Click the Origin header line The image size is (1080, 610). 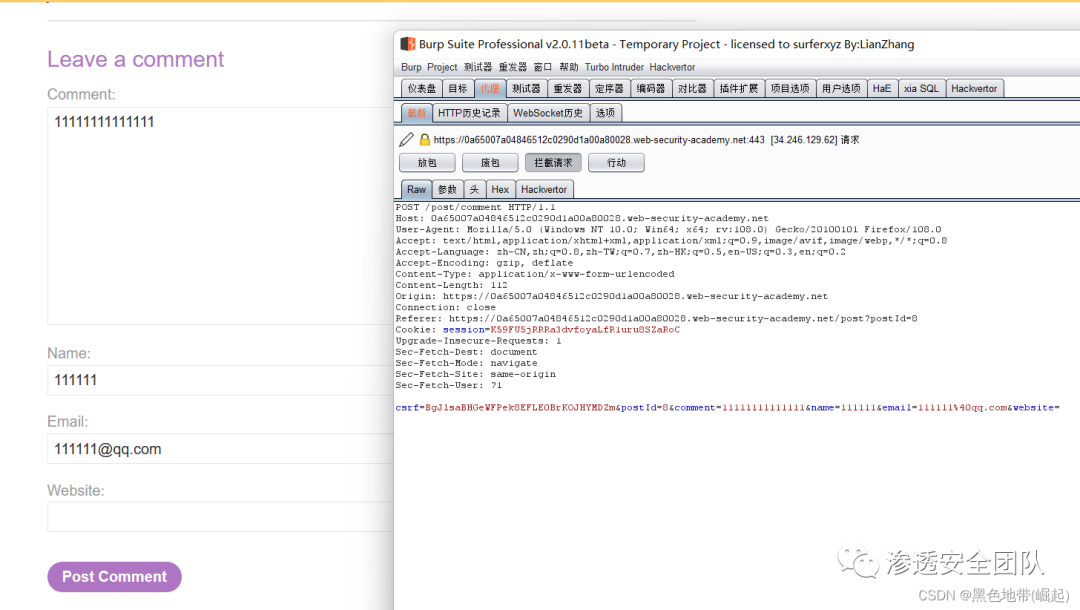612,296
